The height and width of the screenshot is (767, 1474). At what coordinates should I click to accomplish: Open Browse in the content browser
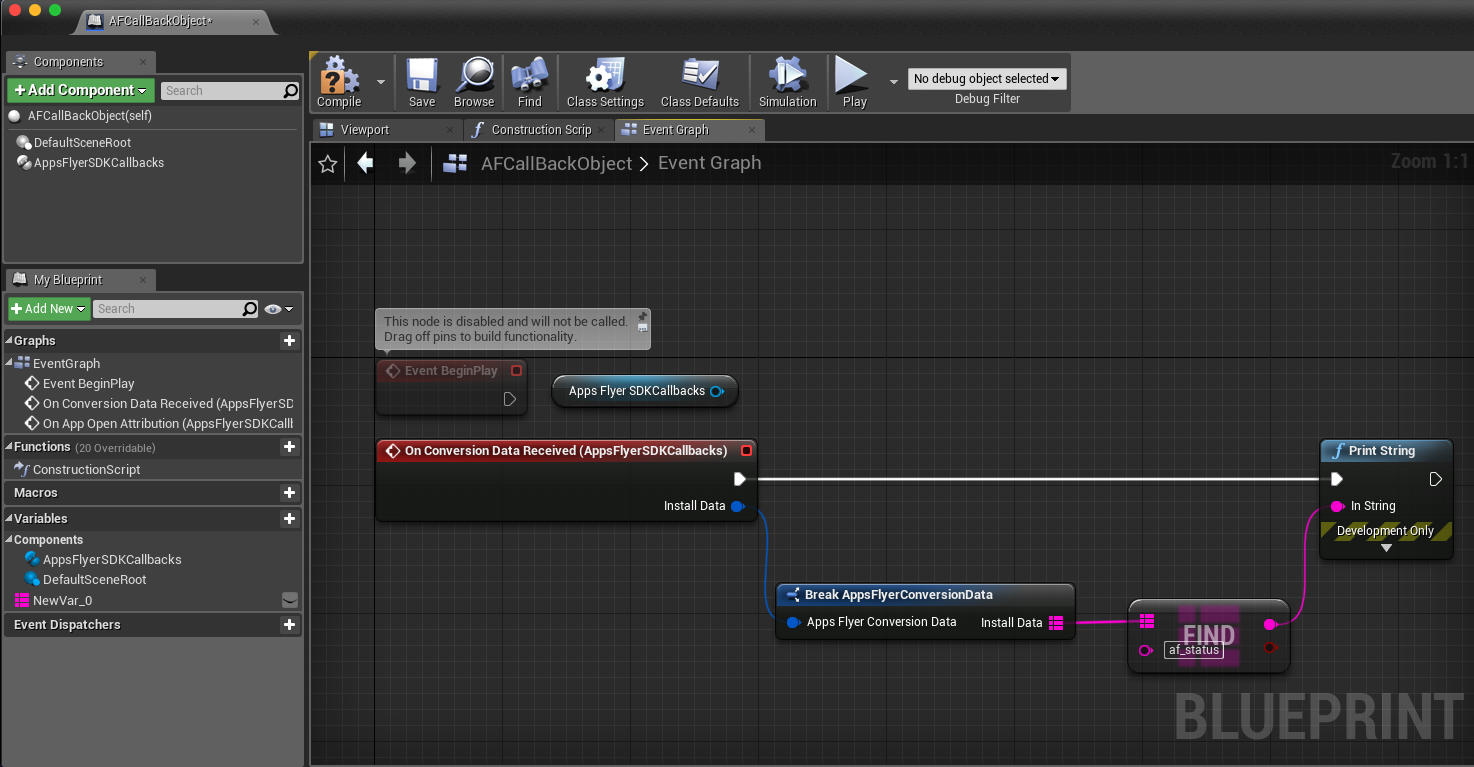(x=474, y=81)
